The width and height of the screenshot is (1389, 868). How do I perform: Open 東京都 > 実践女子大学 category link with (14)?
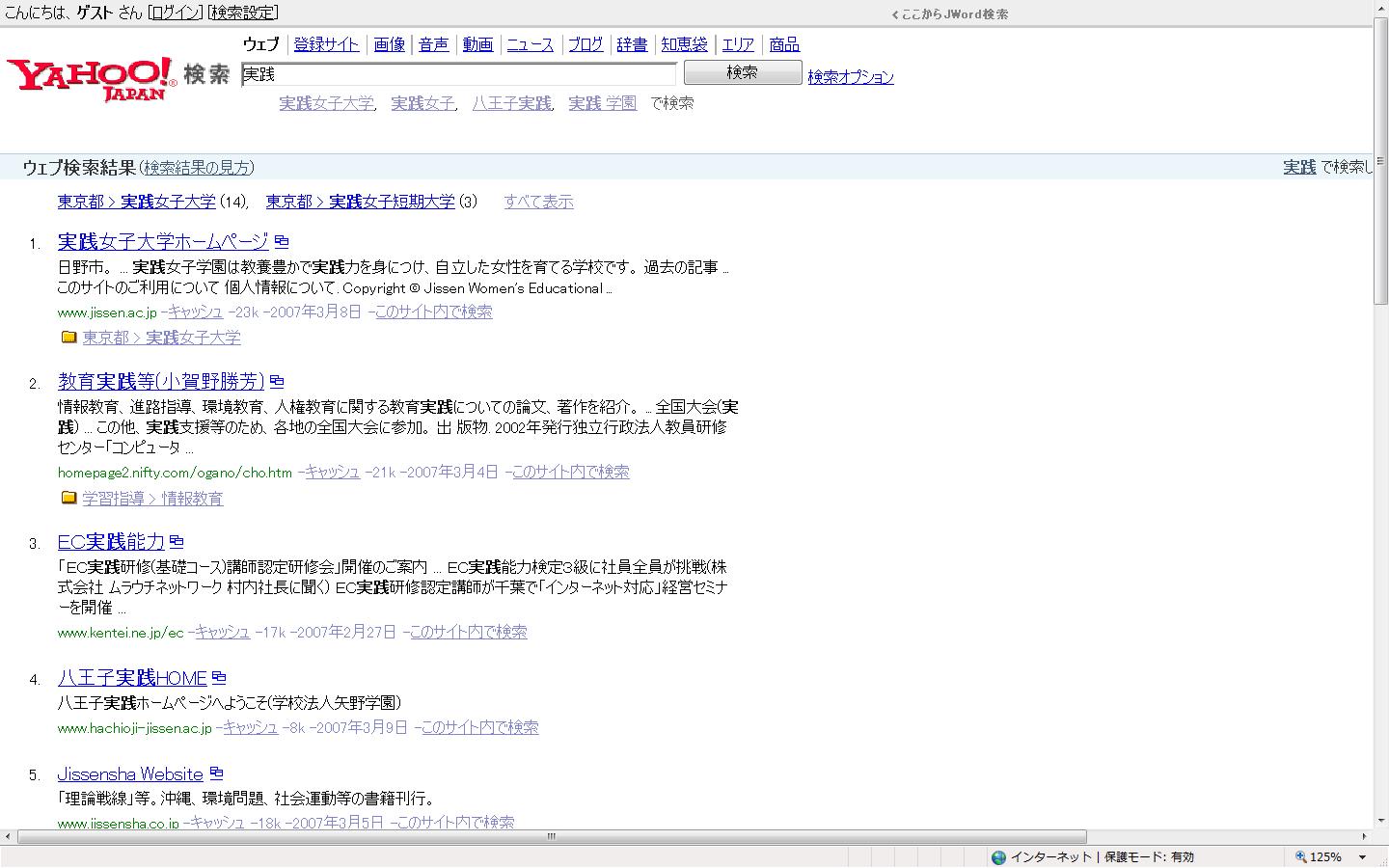(x=136, y=202)
